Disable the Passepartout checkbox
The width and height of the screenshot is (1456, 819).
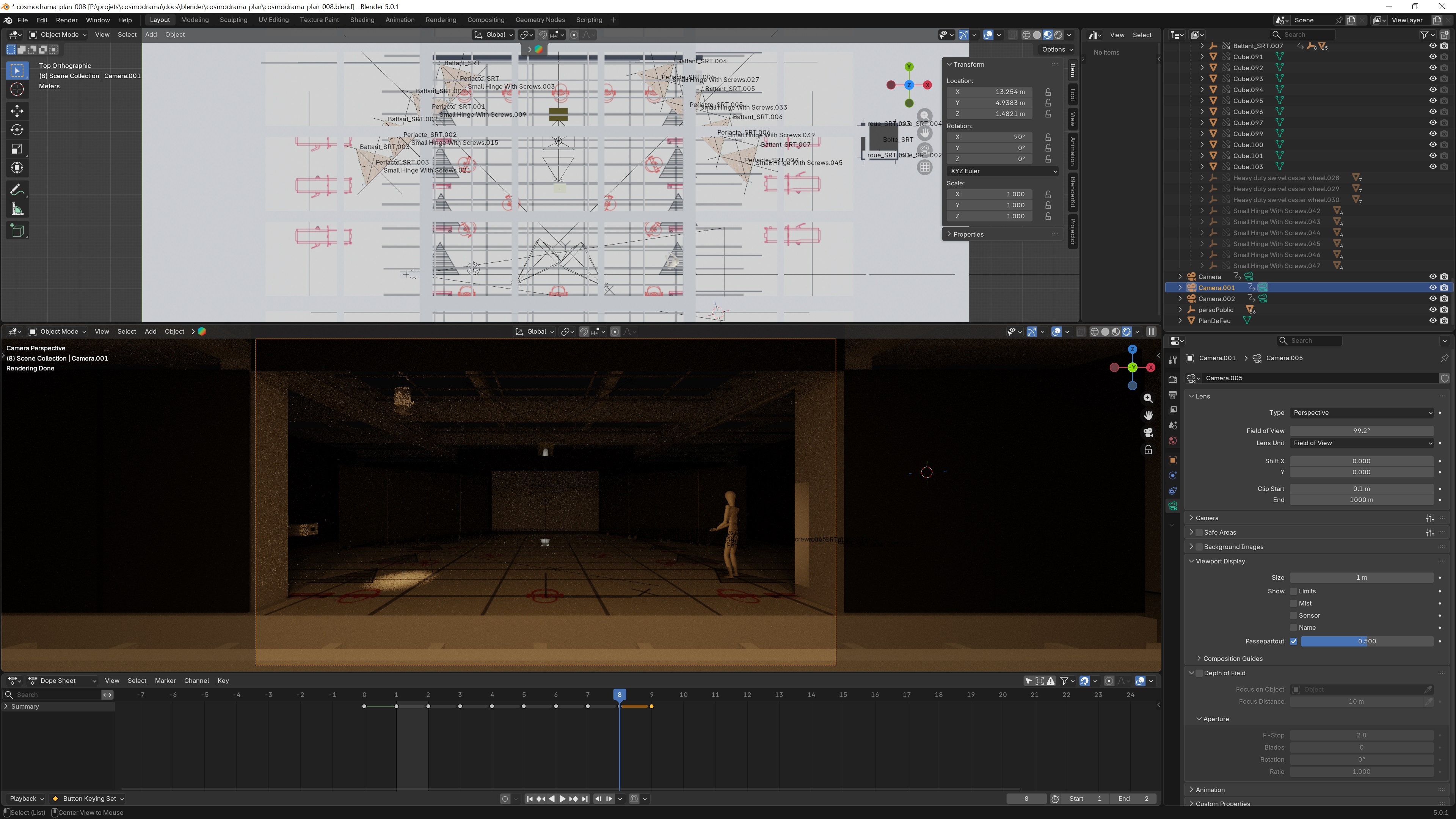(1293, 641)
